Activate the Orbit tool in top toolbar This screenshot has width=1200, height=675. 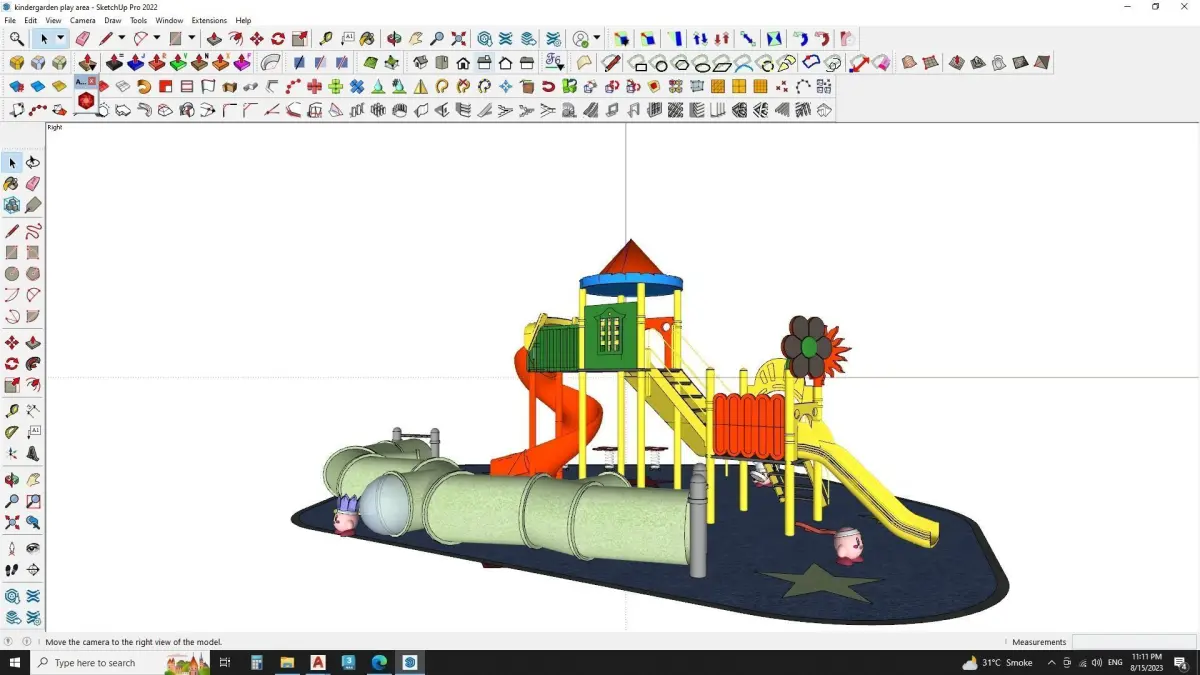coord(394,39)
